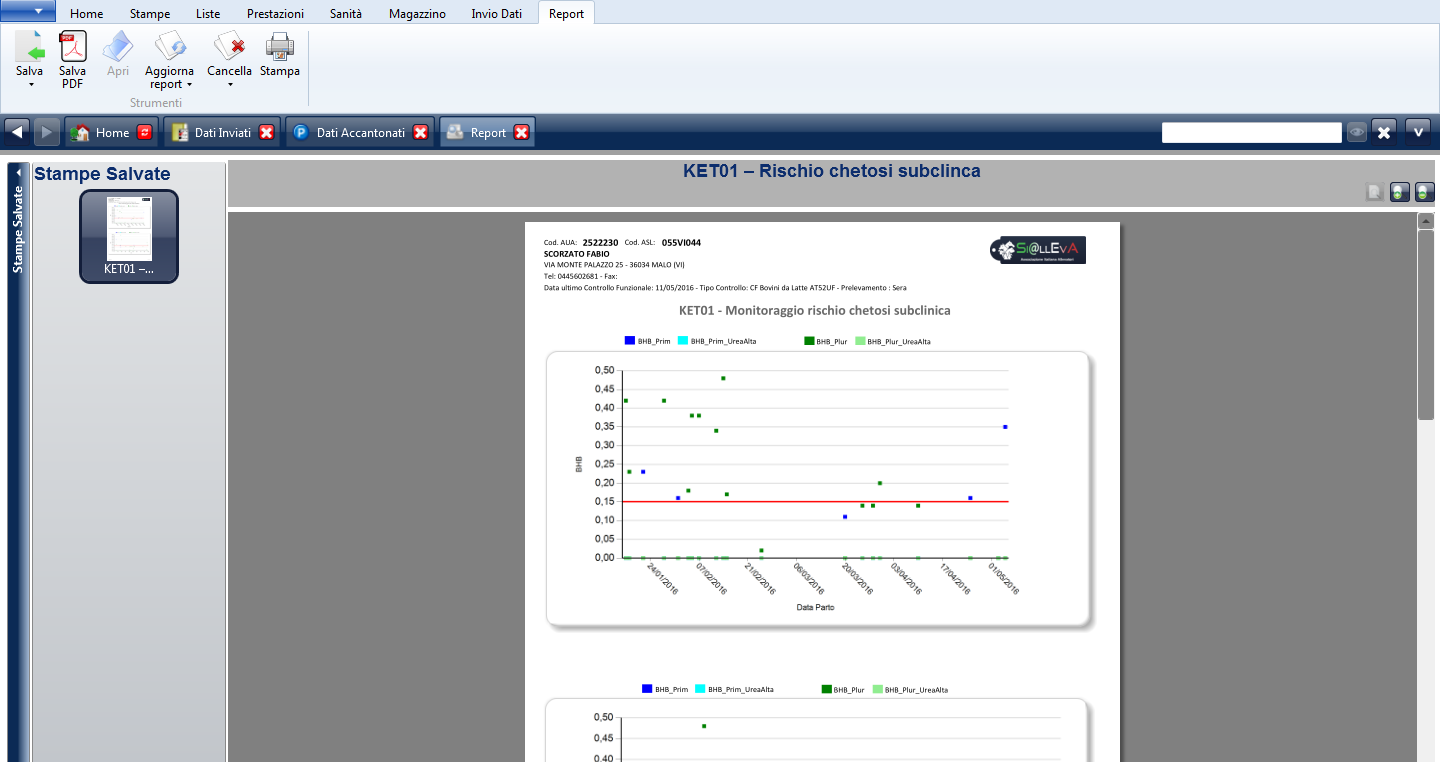Open the Stampe ribbon tab
Image resolution: width=1440 pixels, height=762 pixels.
point(150,14)
